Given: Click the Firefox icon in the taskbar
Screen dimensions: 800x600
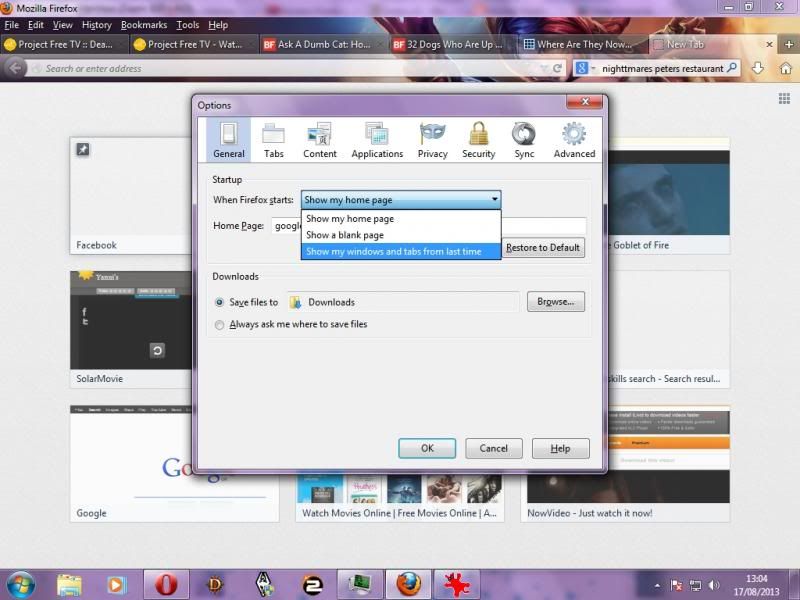Looking at the screenshot, I should 408,584.
